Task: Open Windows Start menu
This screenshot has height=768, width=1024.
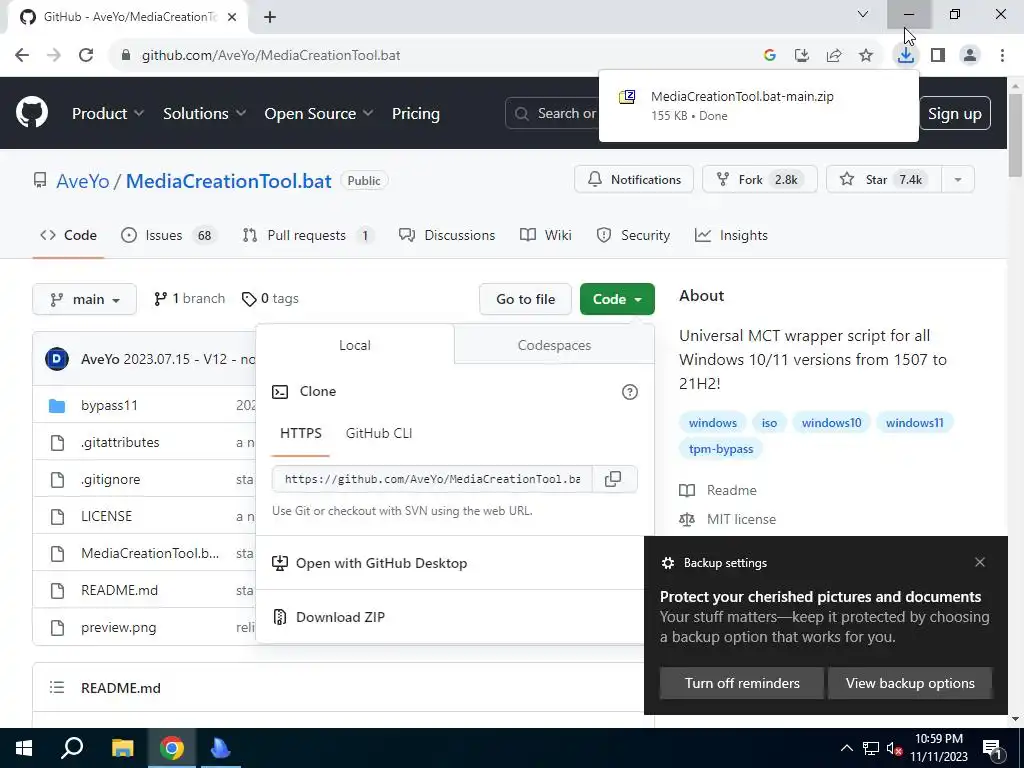Action: 24,748
